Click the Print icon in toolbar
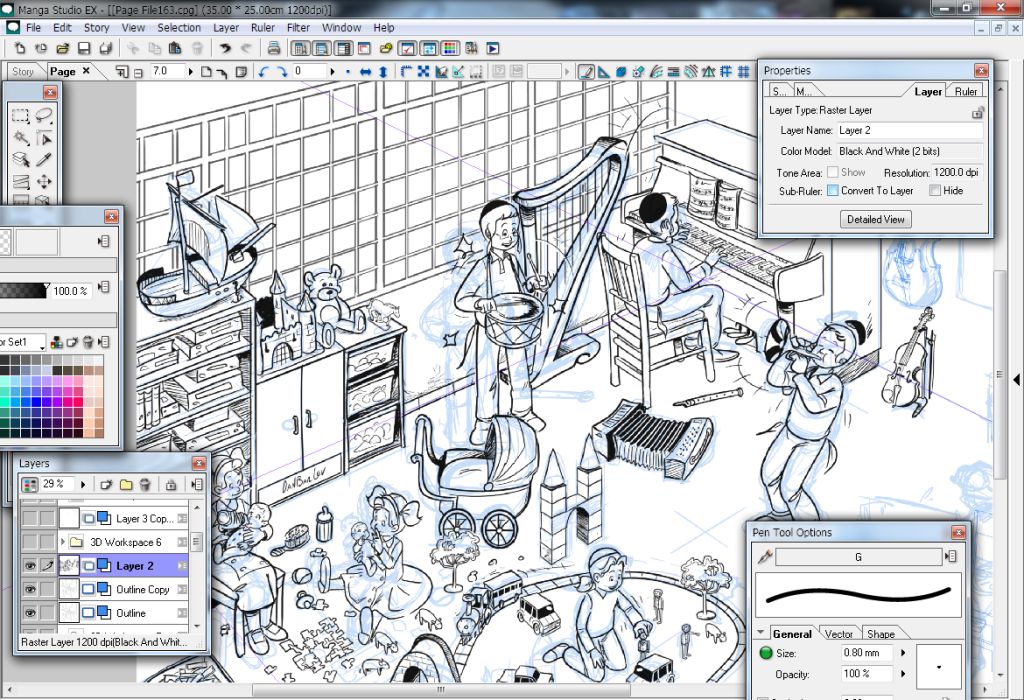 (x=274, y=48)
